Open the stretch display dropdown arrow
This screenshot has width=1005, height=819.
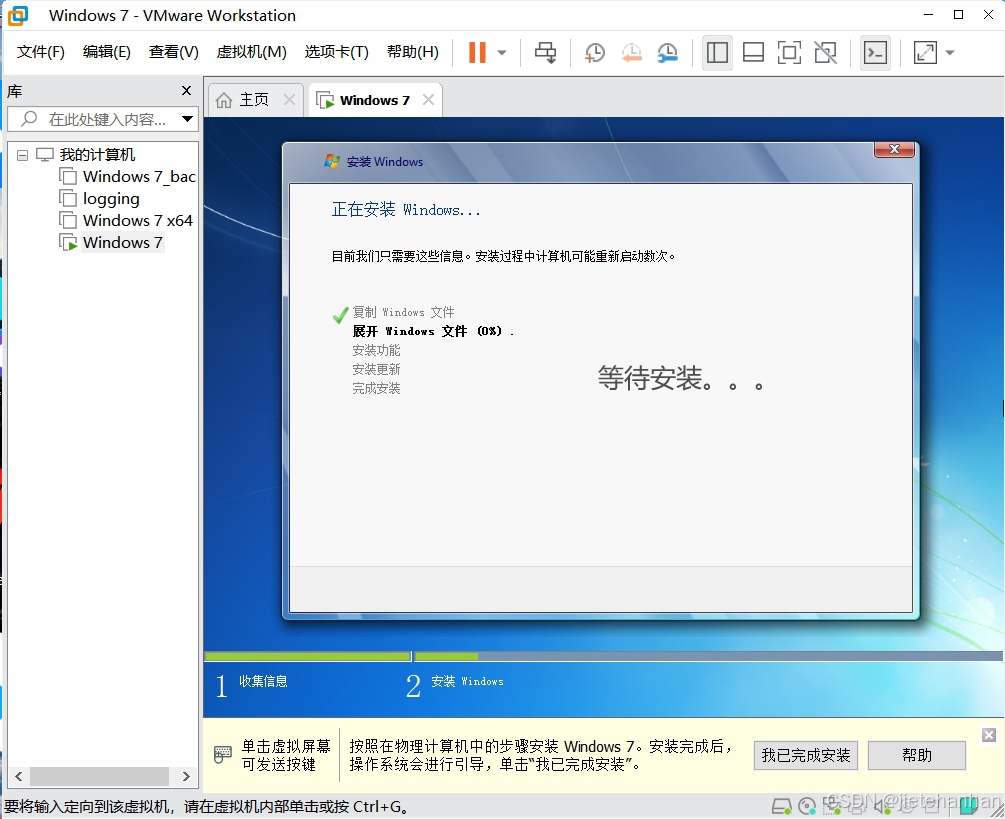pyautogui.click(x=950, y=53)
